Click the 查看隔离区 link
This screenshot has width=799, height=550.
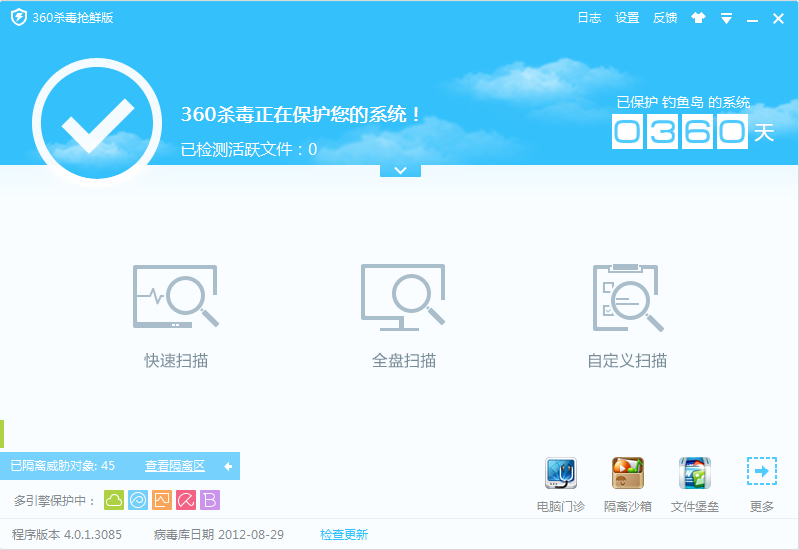175,465
